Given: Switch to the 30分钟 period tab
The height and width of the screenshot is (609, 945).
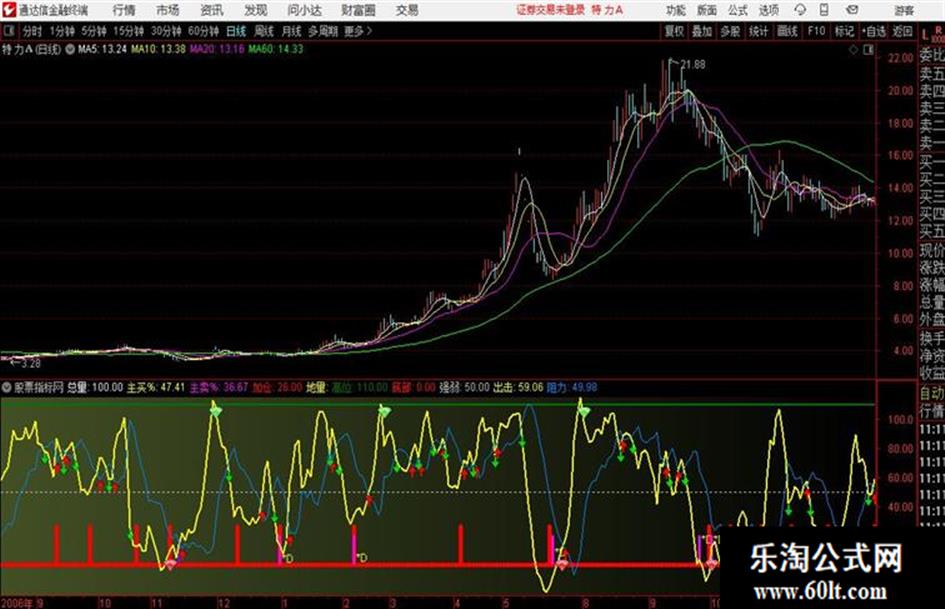Looking at the screenshot, I should point(166,31).
